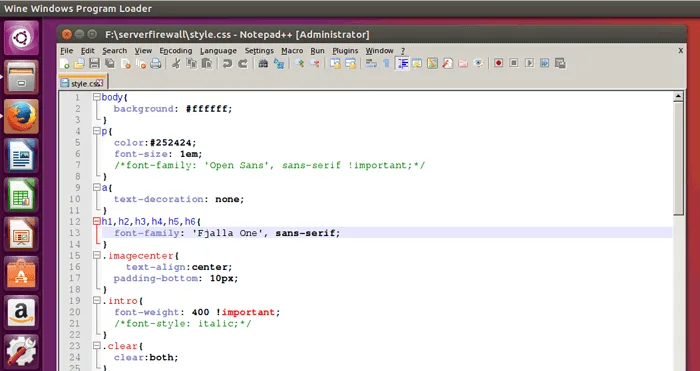The width and height of the screenshot is (700, 371).
Task: Open the Plugins menu
Action: coord(345,50)
